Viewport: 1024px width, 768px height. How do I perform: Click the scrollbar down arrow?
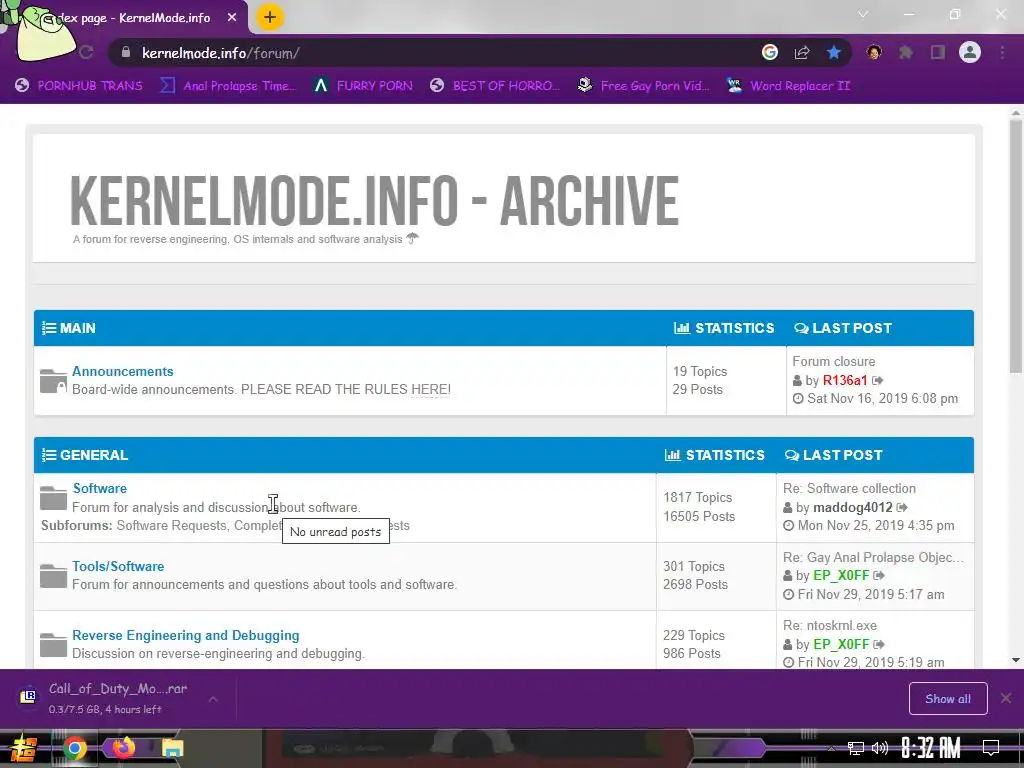[1016, 660]
